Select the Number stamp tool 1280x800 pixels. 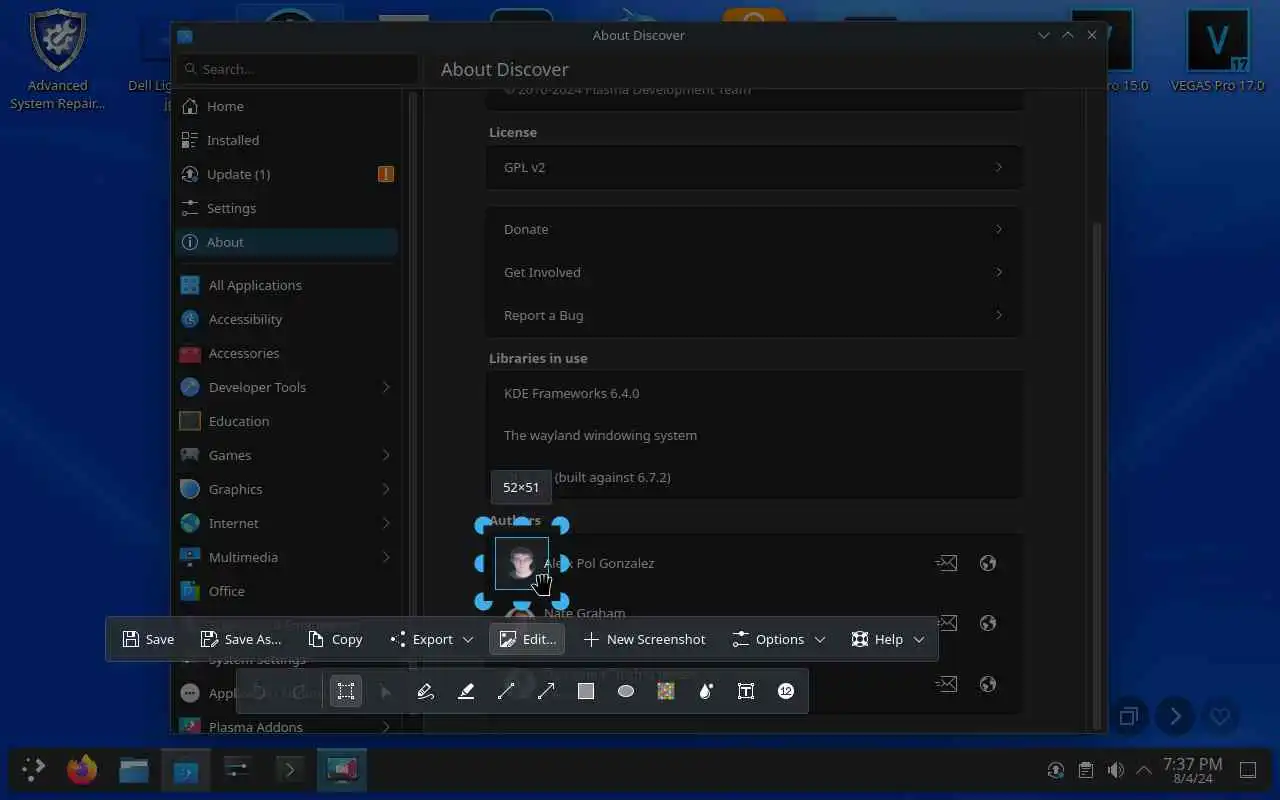click(x=786, y=691)
